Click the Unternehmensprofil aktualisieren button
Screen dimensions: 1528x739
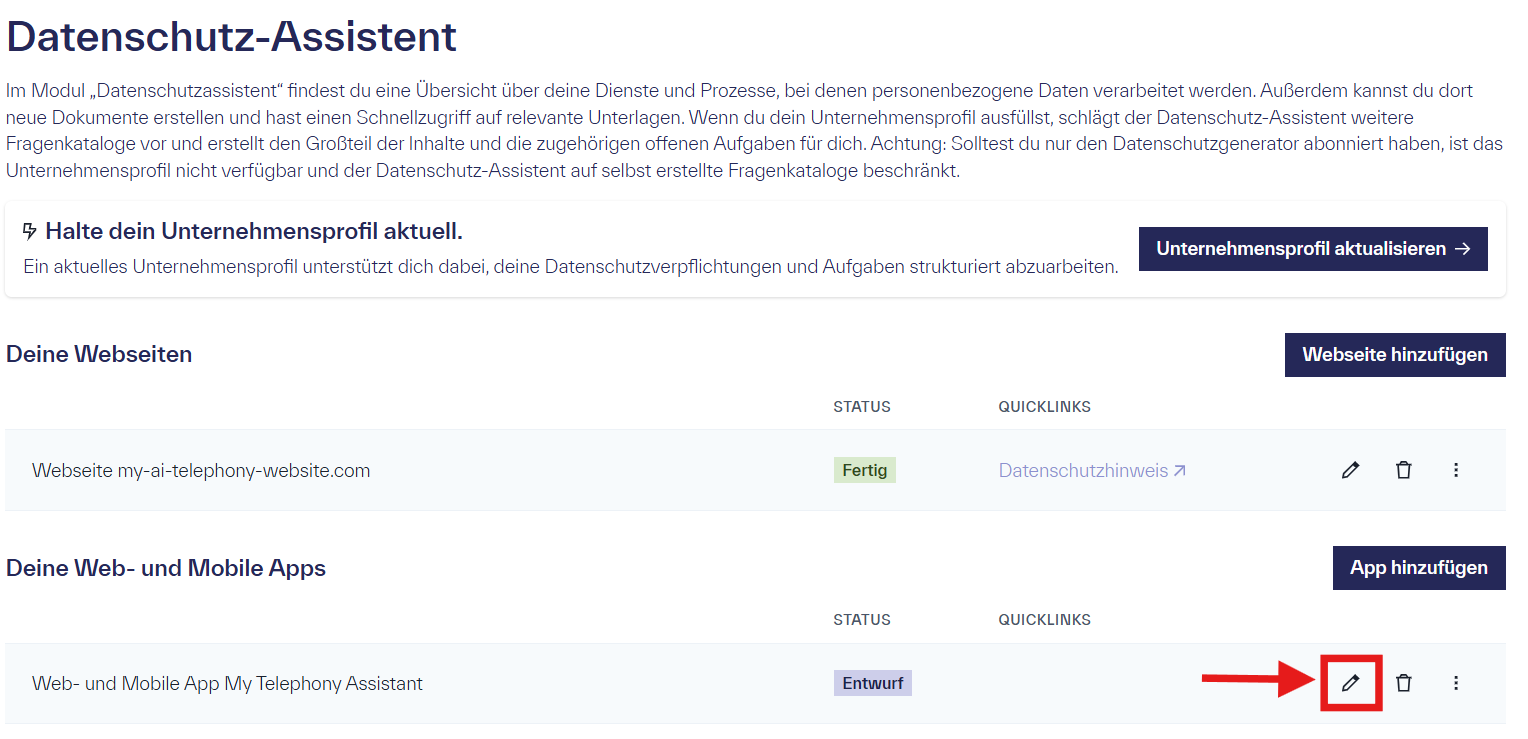1313,248
